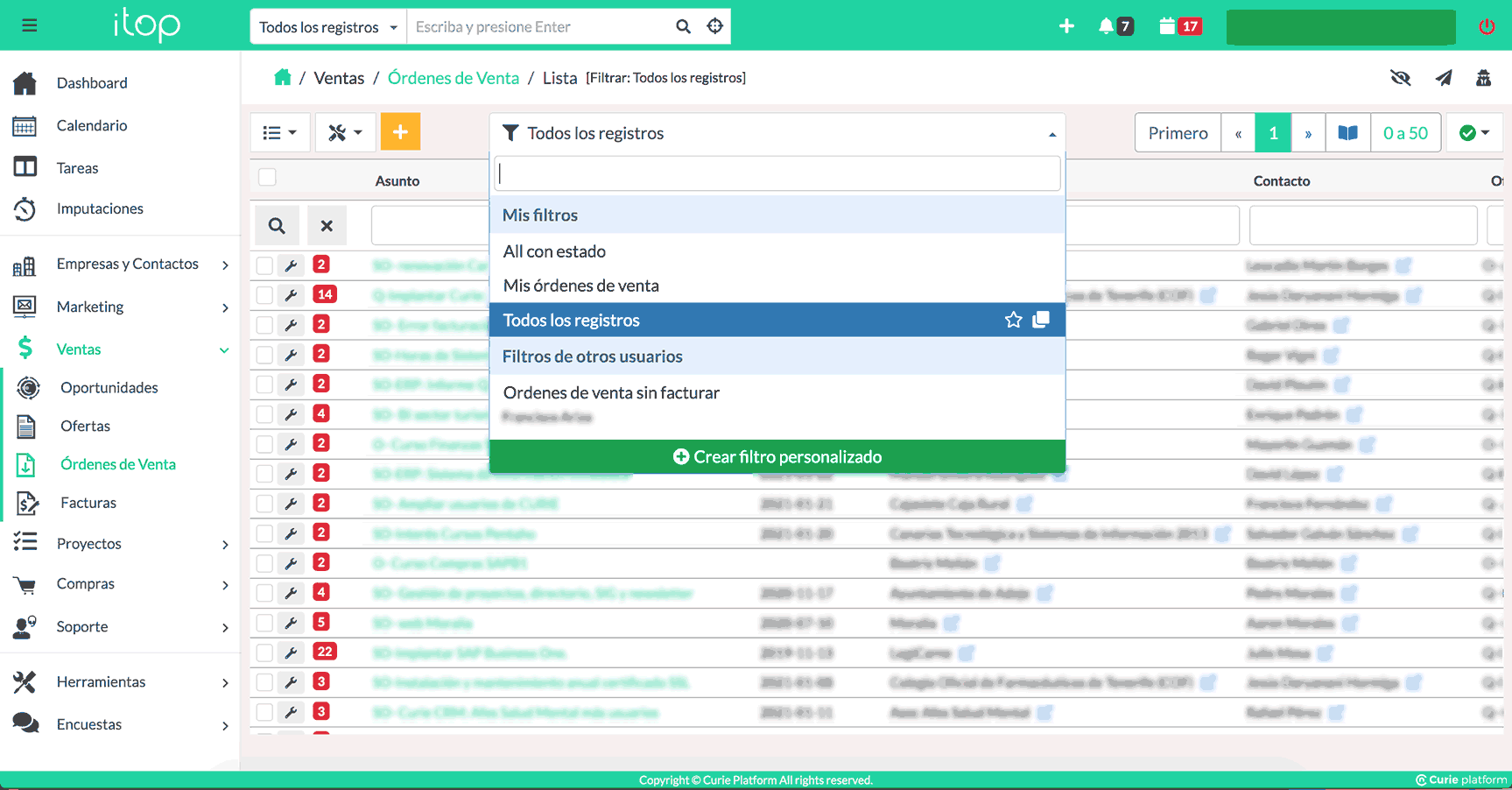Viewport: 1512px width, 790px height.
Task: Toggle the hidden eye visibility icon
Action: [1400, 78]
